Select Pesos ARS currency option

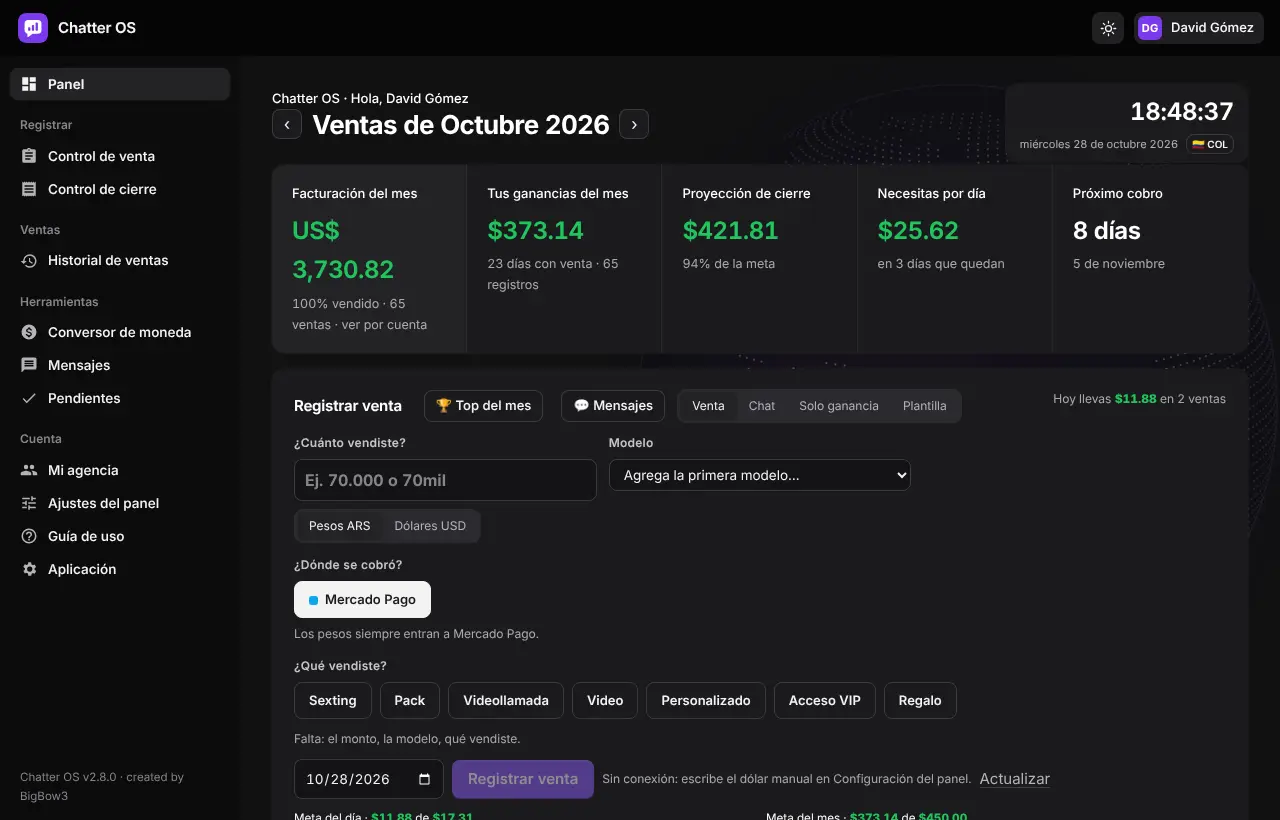click(340, 526)
